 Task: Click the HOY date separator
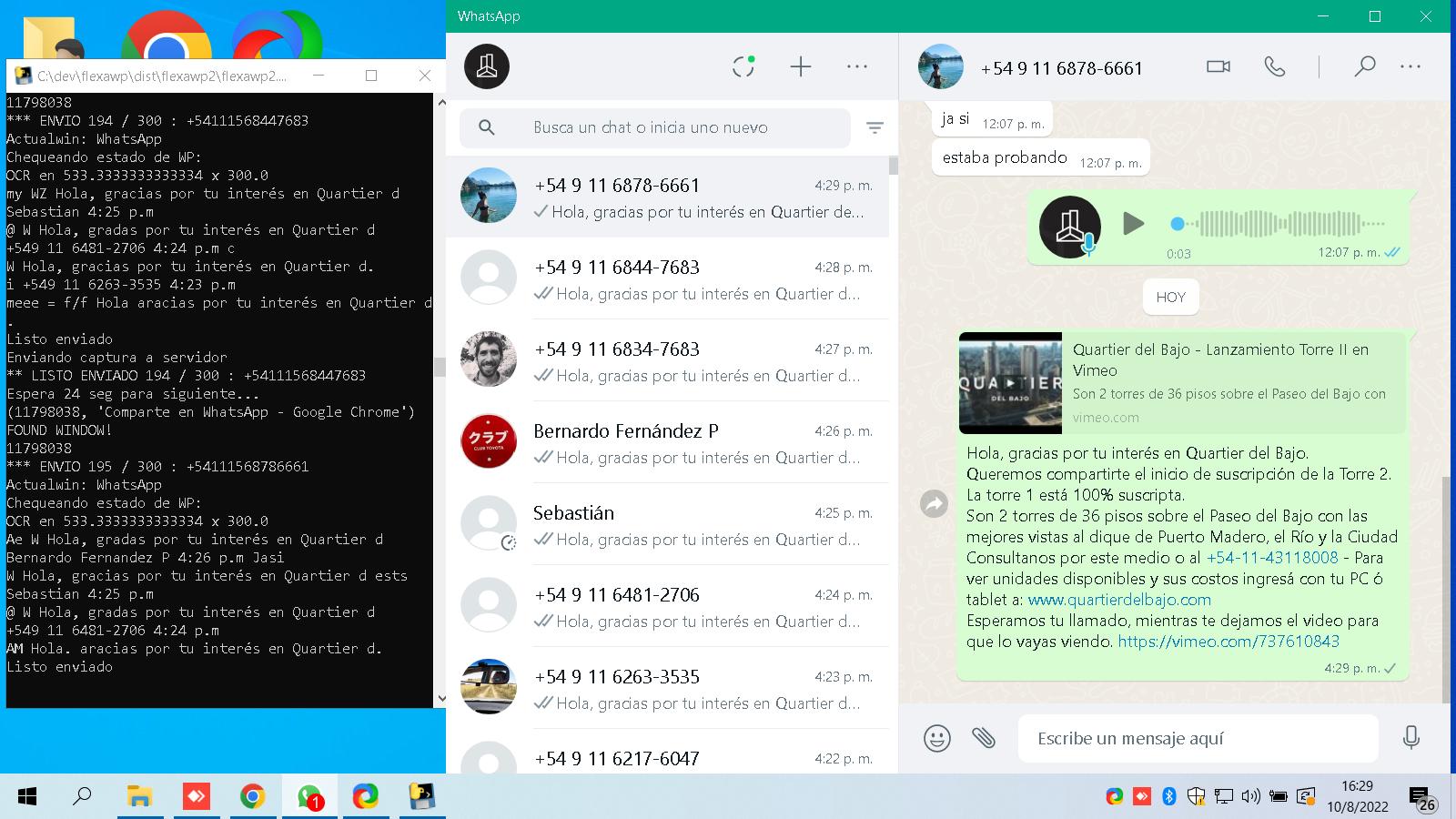click(x=1171, y=298)
